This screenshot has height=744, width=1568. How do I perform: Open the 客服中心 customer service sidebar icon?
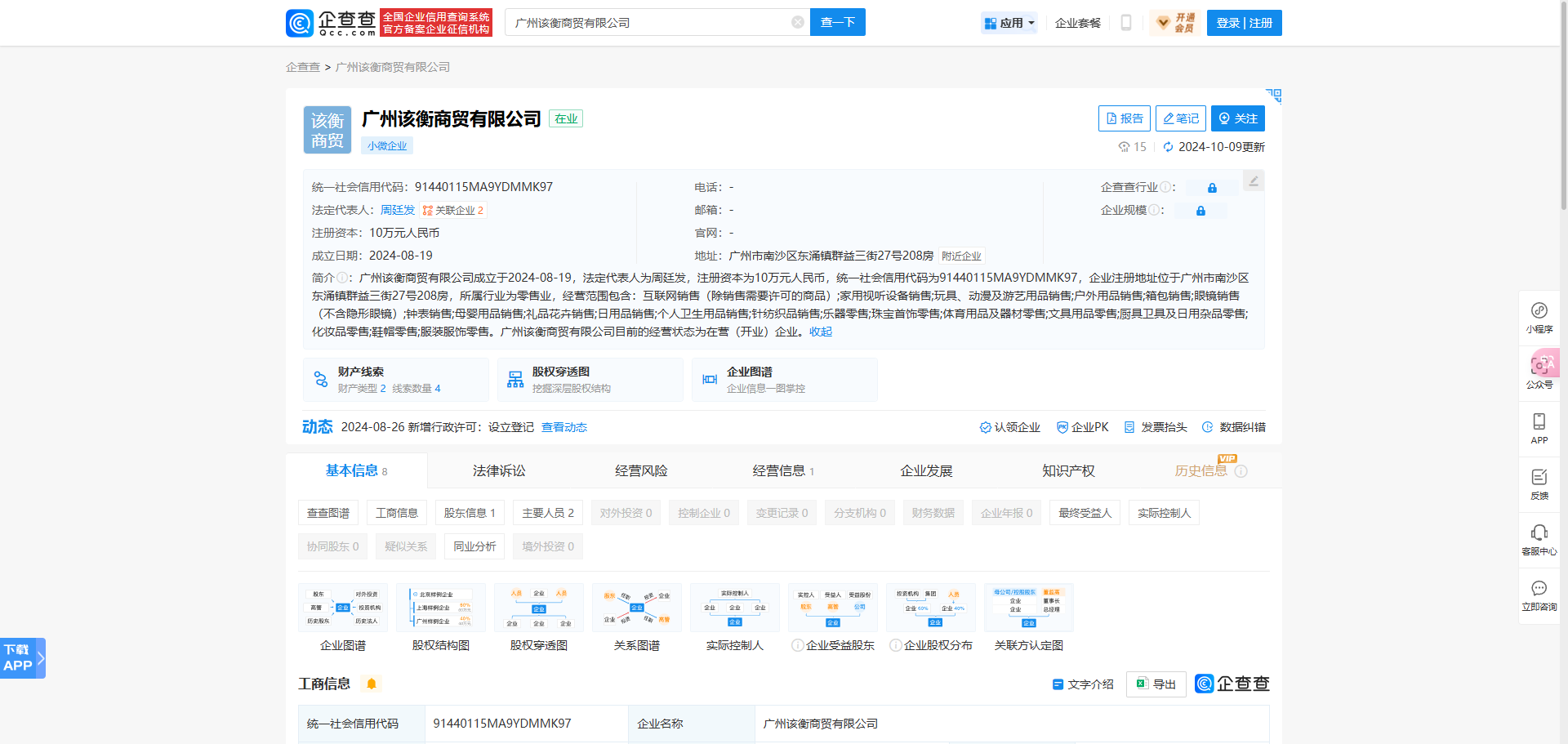click(1539, 539)
